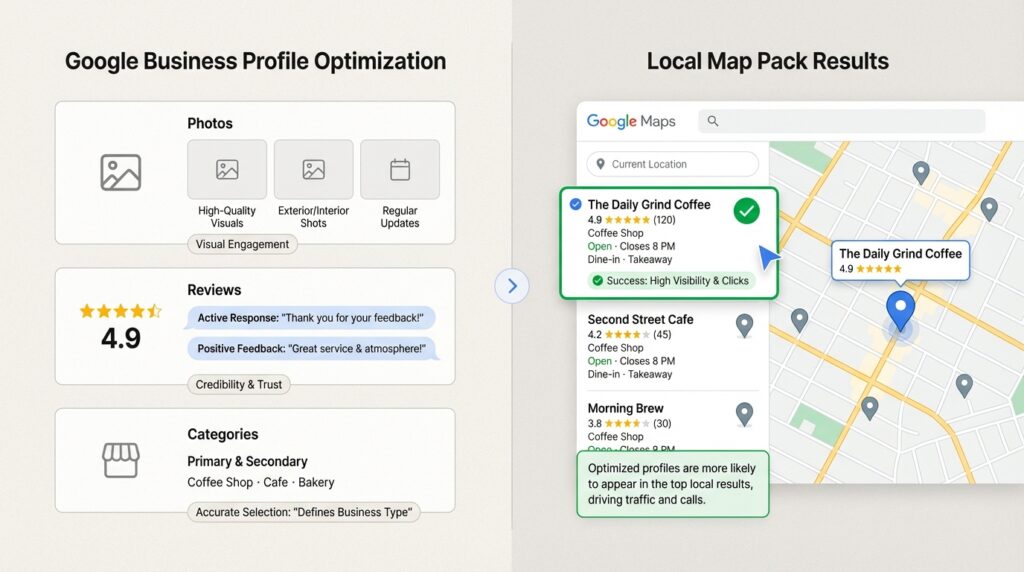Click the Regular Updates calendar icon
The image size is (1024, 572).
(x=400, y=170)
